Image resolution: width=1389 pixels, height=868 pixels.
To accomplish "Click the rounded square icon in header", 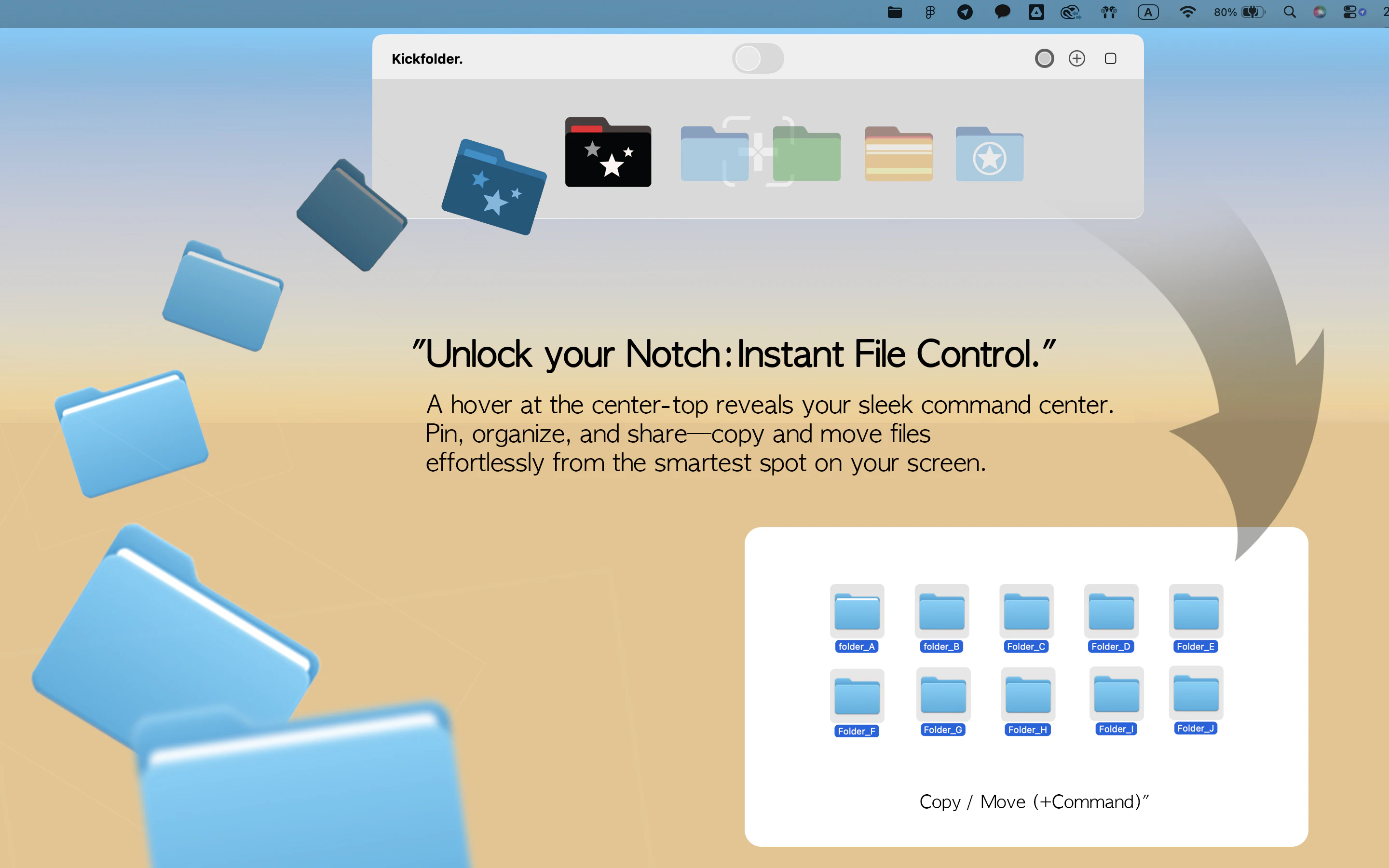I will (1110, 58).
